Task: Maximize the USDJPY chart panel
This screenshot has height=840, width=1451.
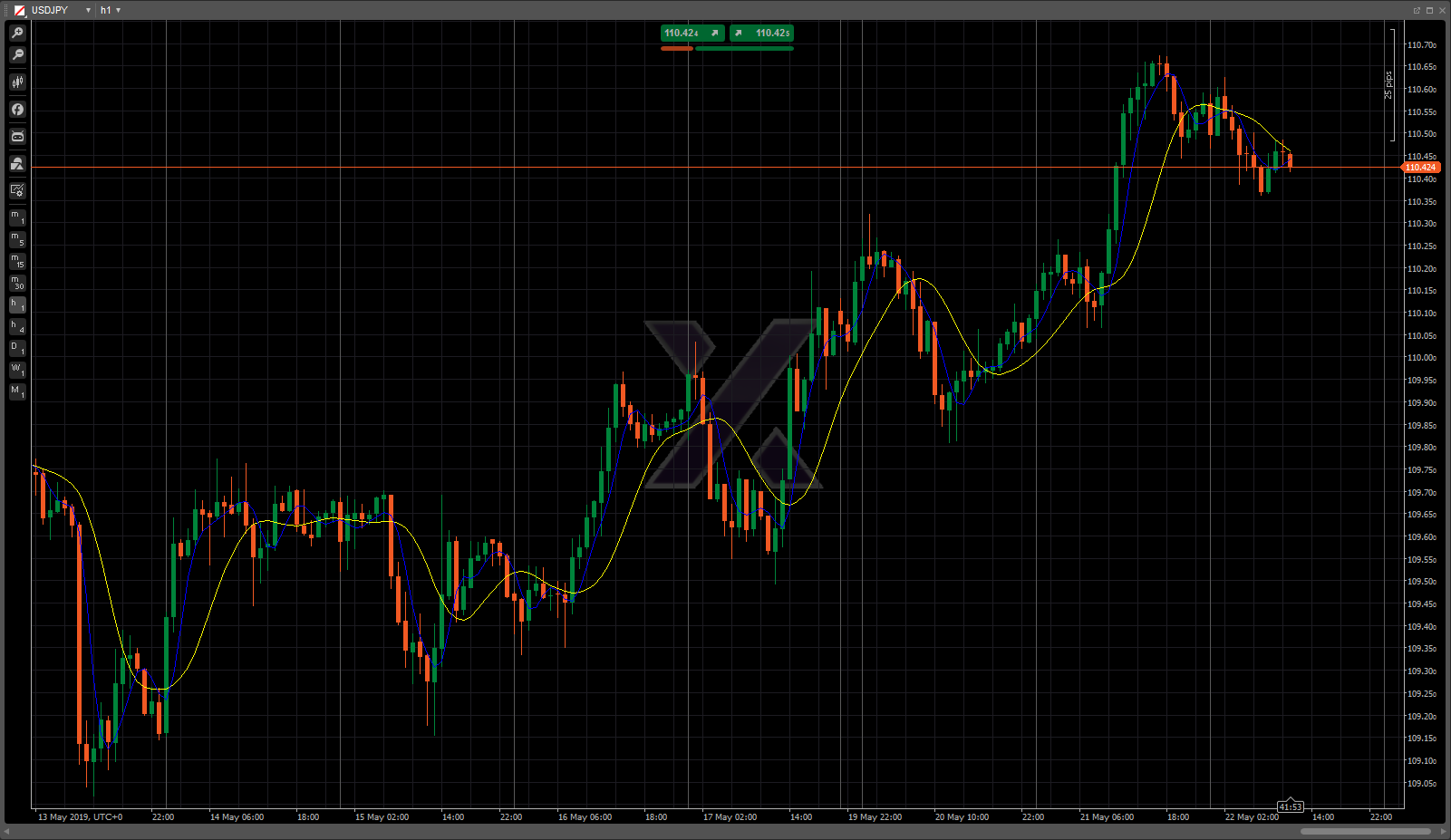Action: pos(1429,10)
